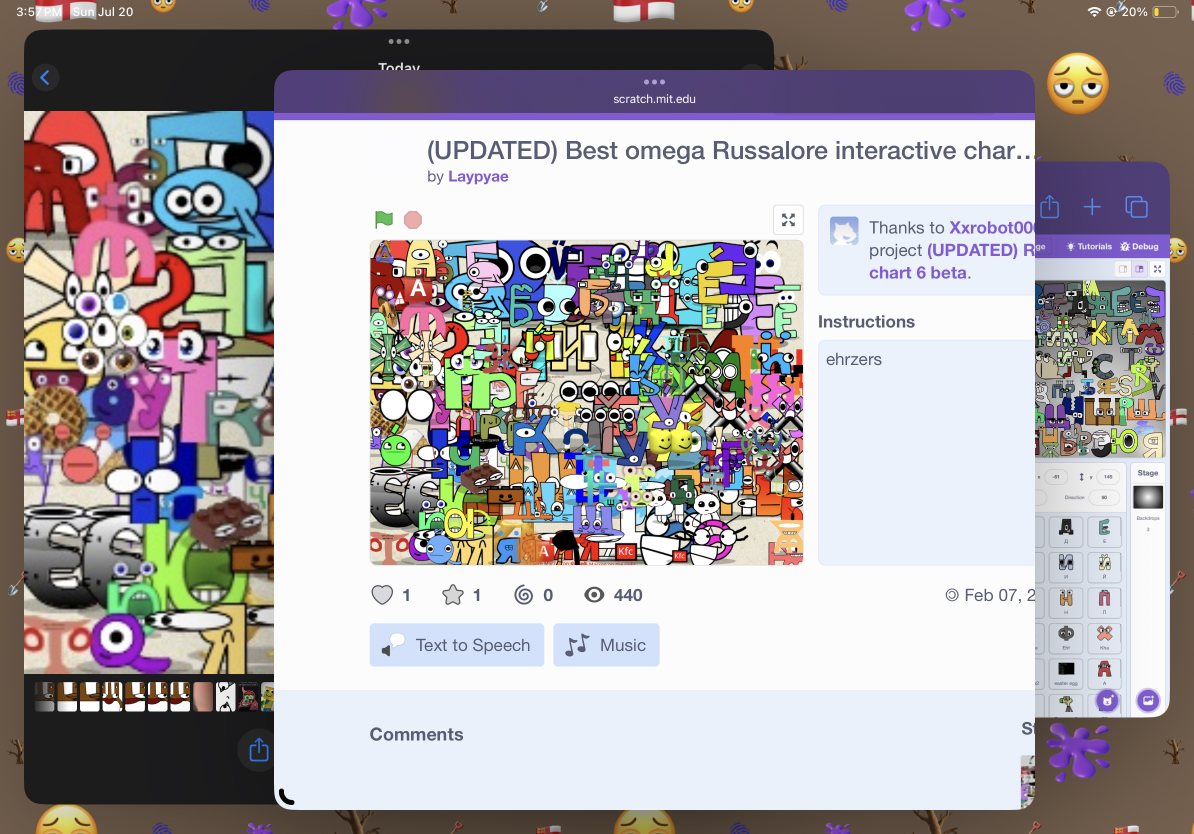1194x834 pixels.
Task: Show the tab overview in the right Safari window
Action: [1136, 206]
